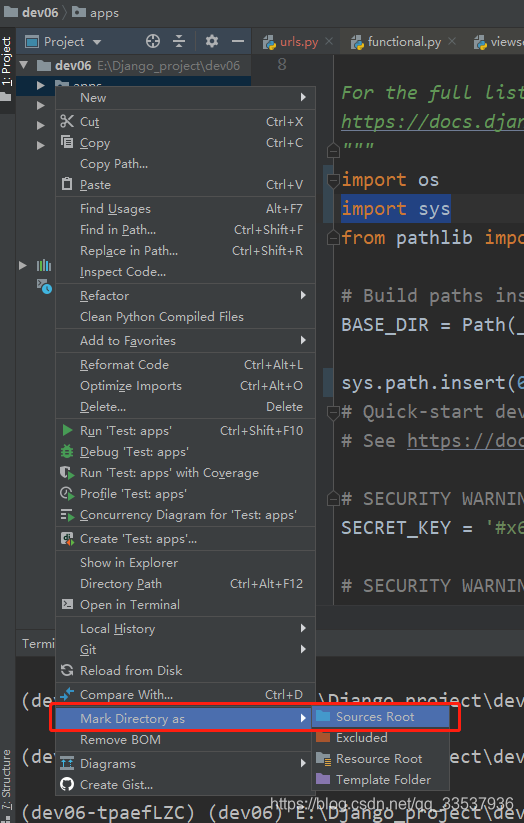Click the apps breadcrumb
This screenshot has height=823, width=524.
tap(95, 12)
